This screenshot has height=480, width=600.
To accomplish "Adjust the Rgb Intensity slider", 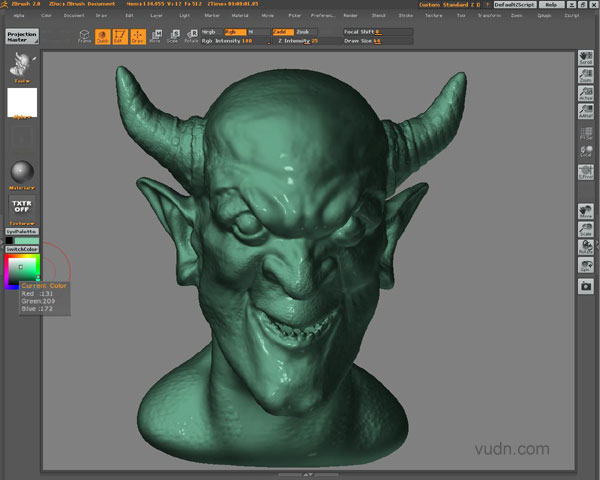I will pyautogui.click(x=236, y=41).
